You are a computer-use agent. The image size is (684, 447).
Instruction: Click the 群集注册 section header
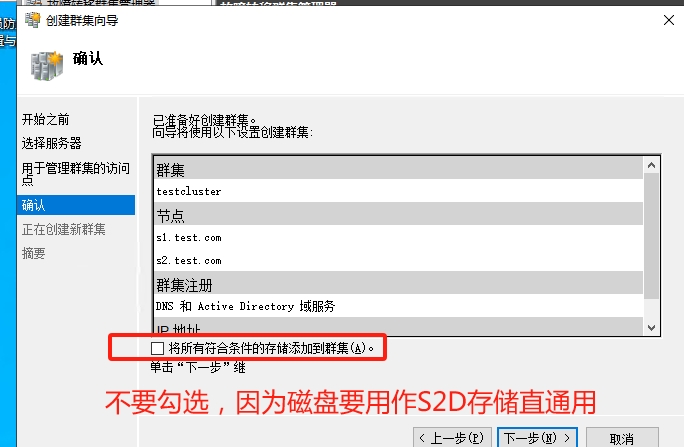pos(399,283)
